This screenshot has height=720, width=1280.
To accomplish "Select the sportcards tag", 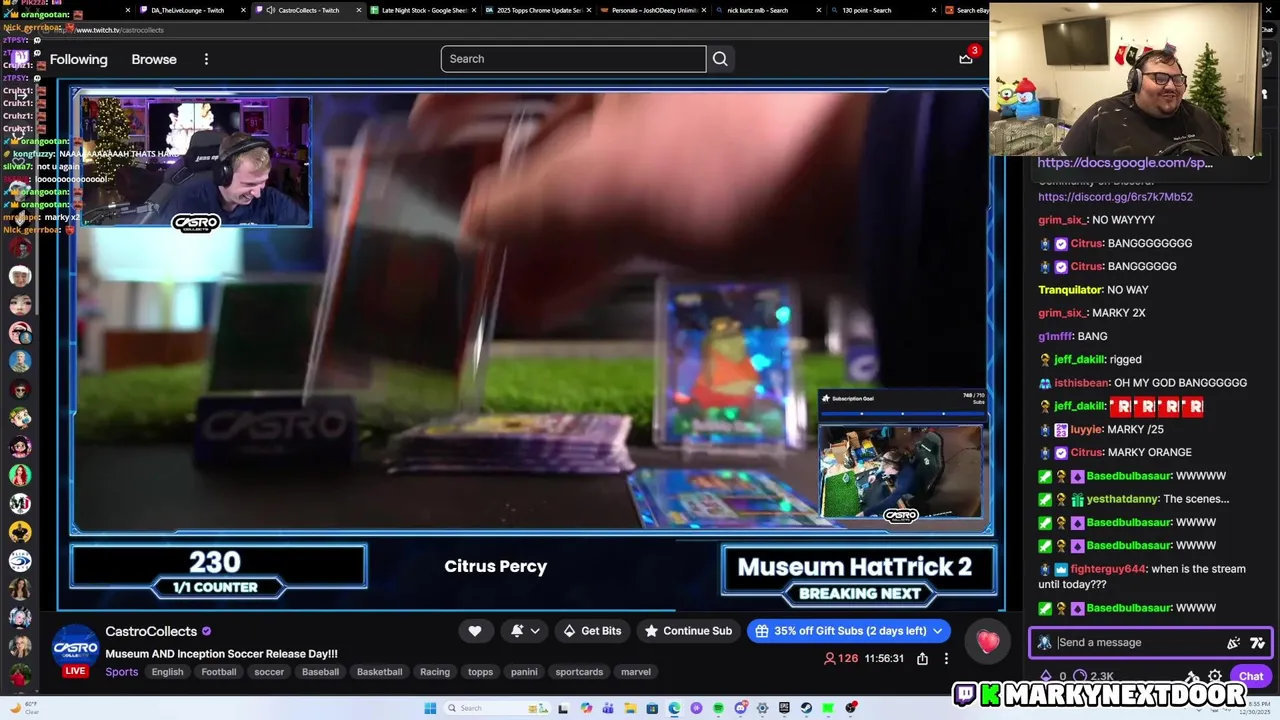I will 579,672.
